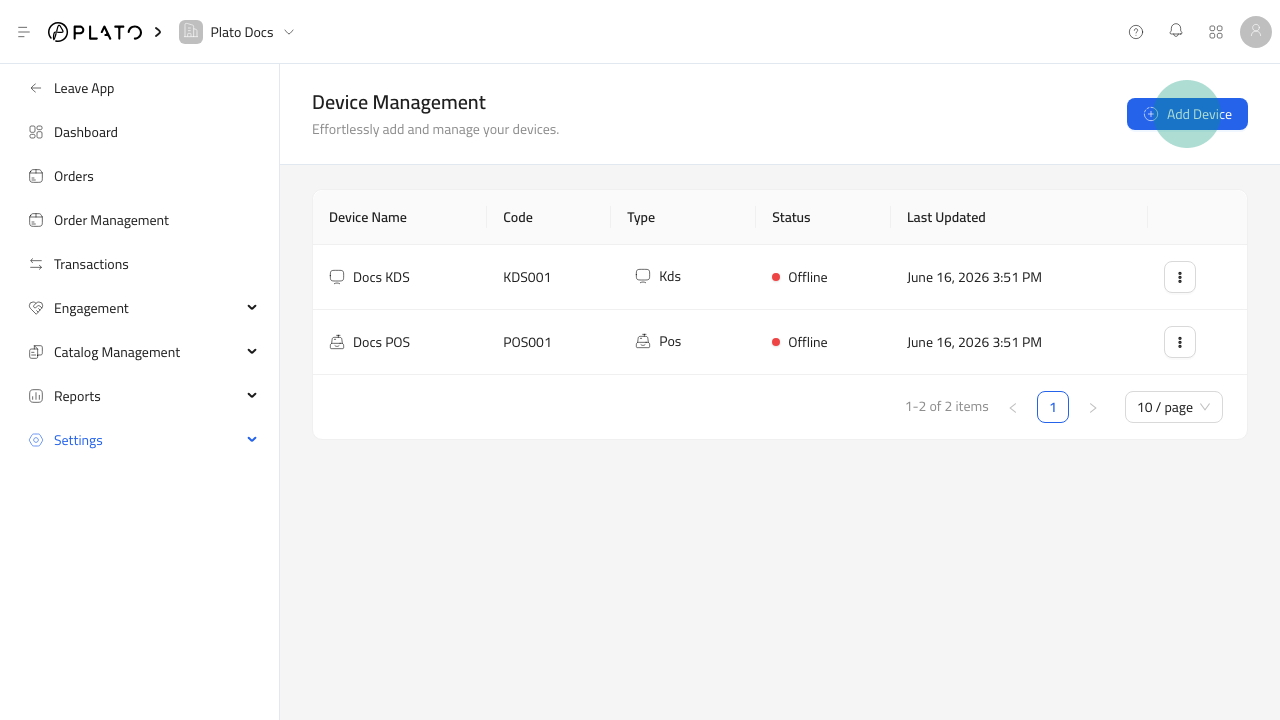The height and width of the screenshot is (720, 1280).
Task: Open the Orders page
Action: coord(74,176)
